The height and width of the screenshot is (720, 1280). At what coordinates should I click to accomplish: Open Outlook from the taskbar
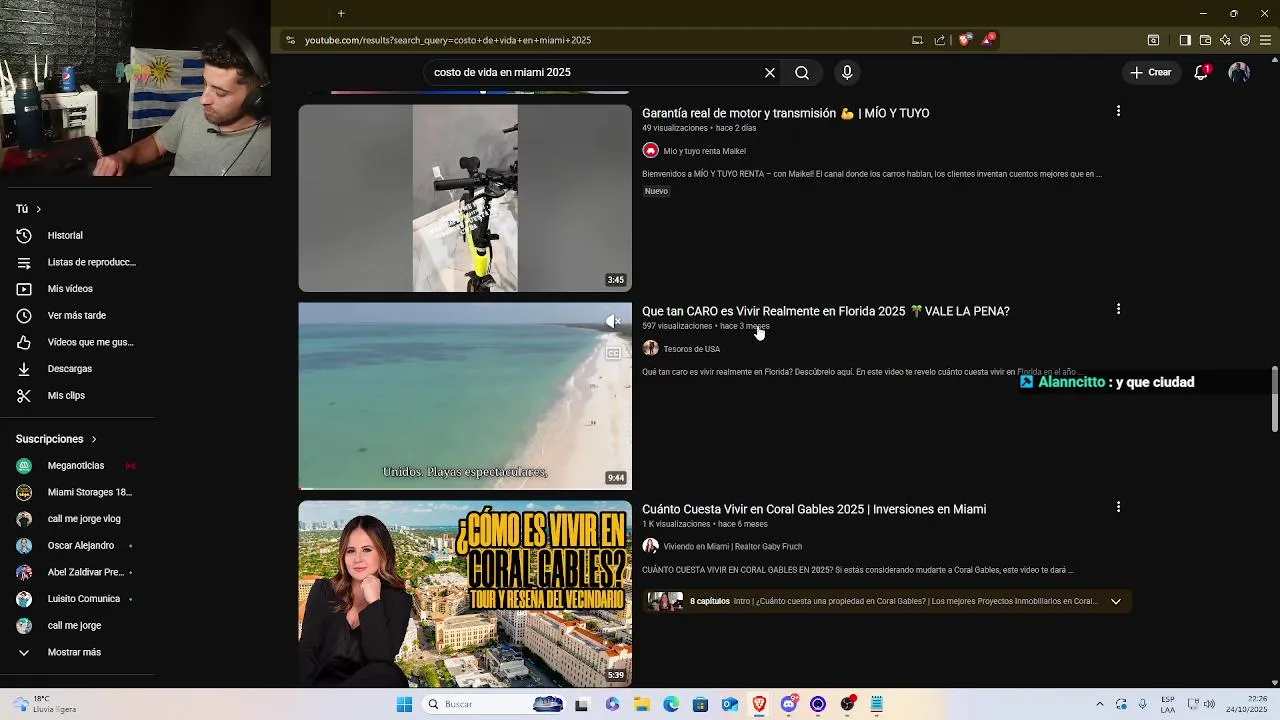pos(730,704)
